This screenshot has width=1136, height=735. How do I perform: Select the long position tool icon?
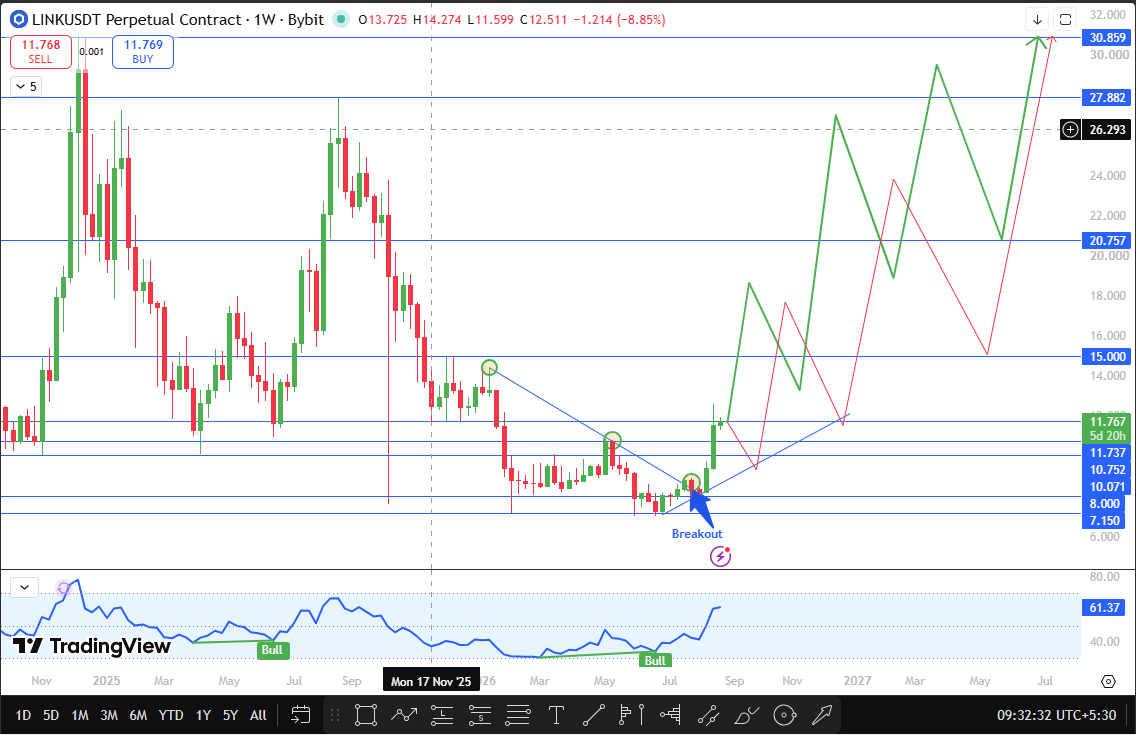pos(442,715)
